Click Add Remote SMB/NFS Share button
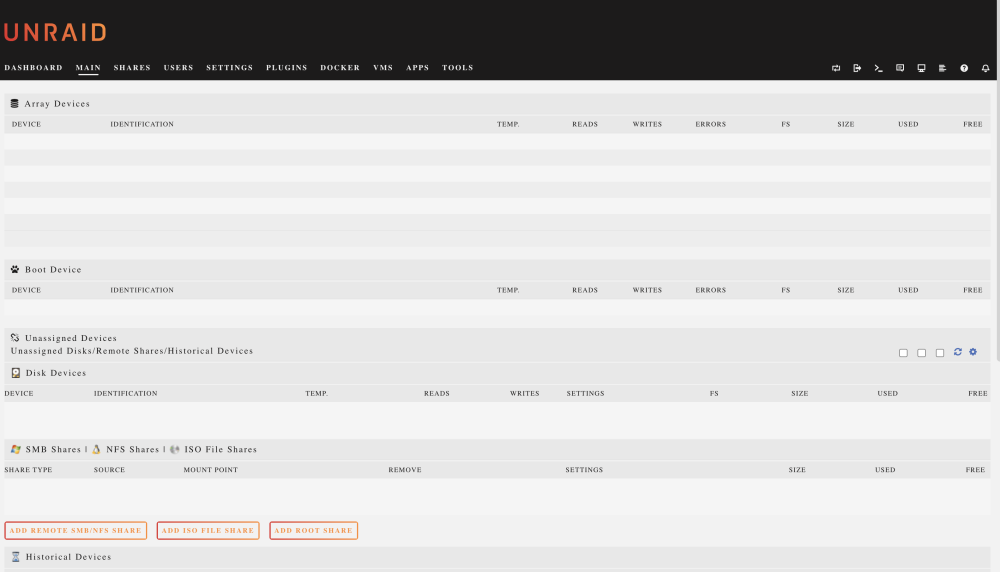Viewport: 1000px width, 572px height. (75, 531)
